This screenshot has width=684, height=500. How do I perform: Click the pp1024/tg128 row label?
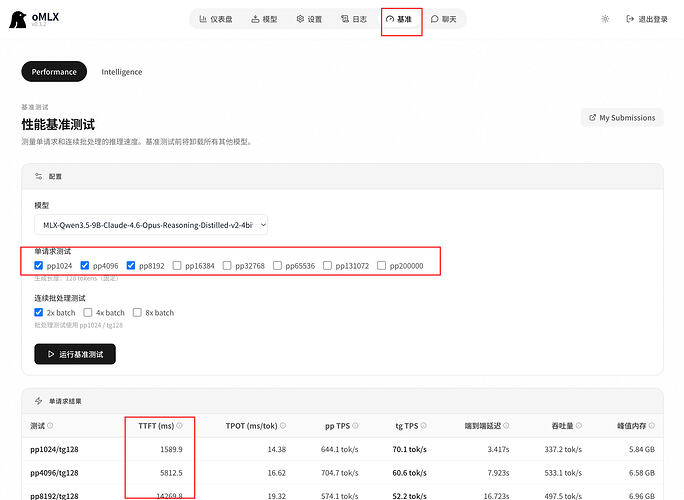[x=54, y=449]
